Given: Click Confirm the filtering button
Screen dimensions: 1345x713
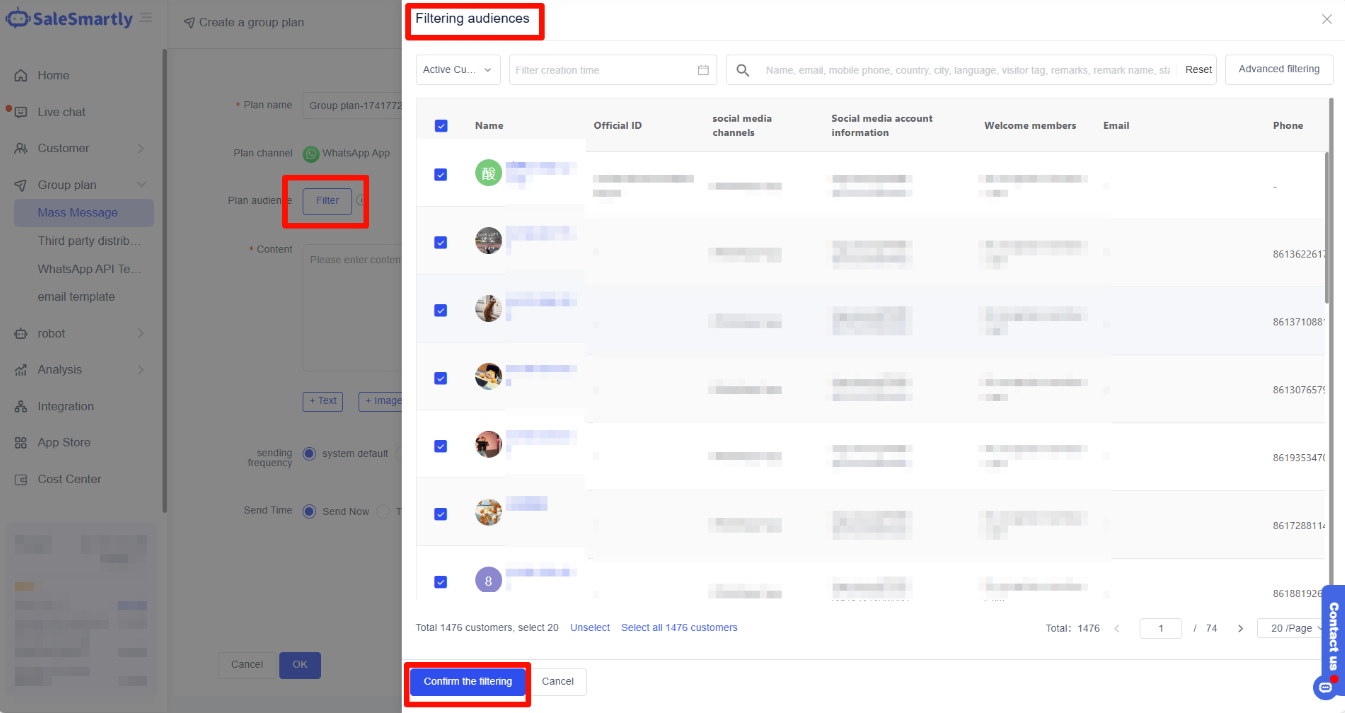Looking at the screenshot, I should 467,682.
